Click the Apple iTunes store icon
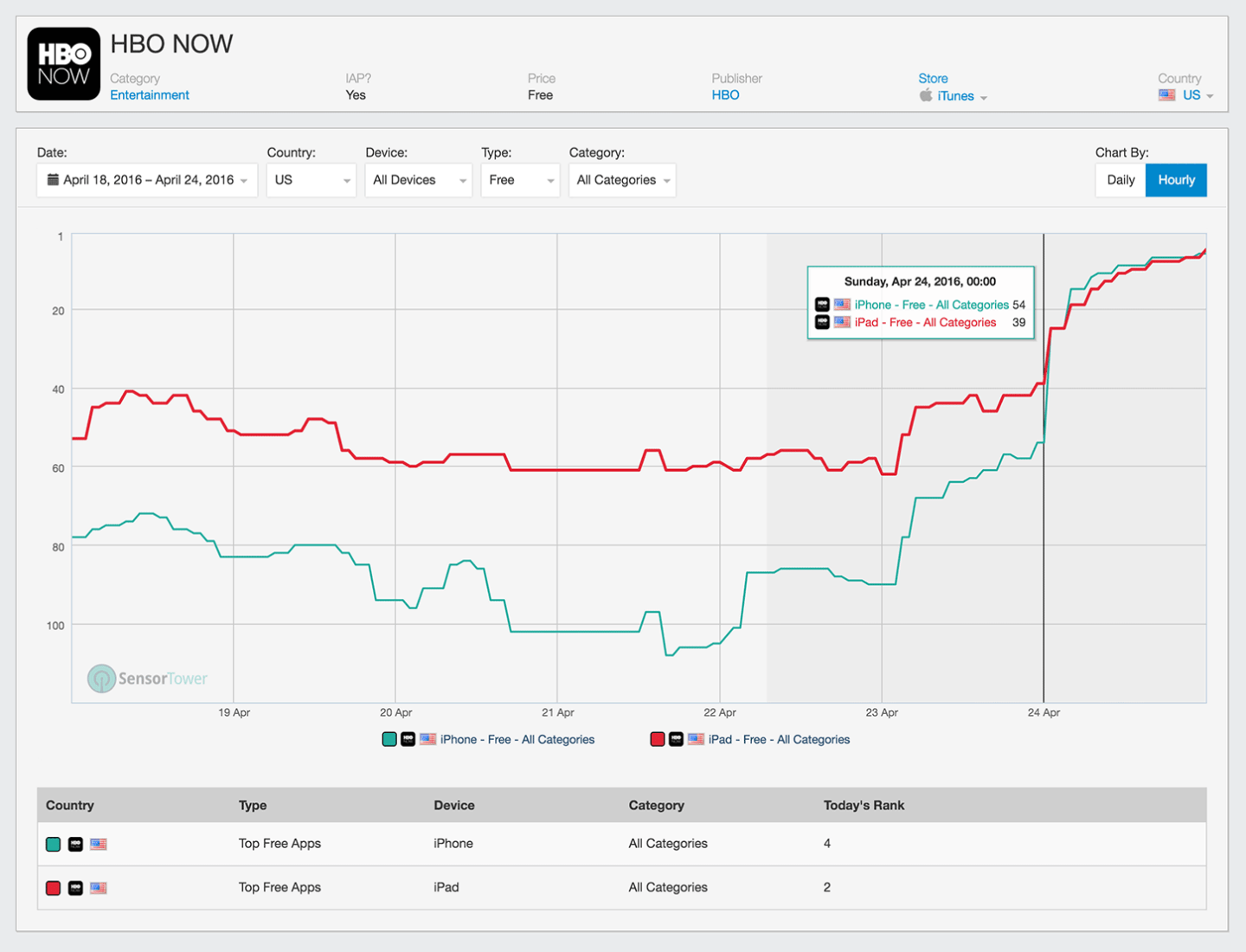 (x=926, y=95)
